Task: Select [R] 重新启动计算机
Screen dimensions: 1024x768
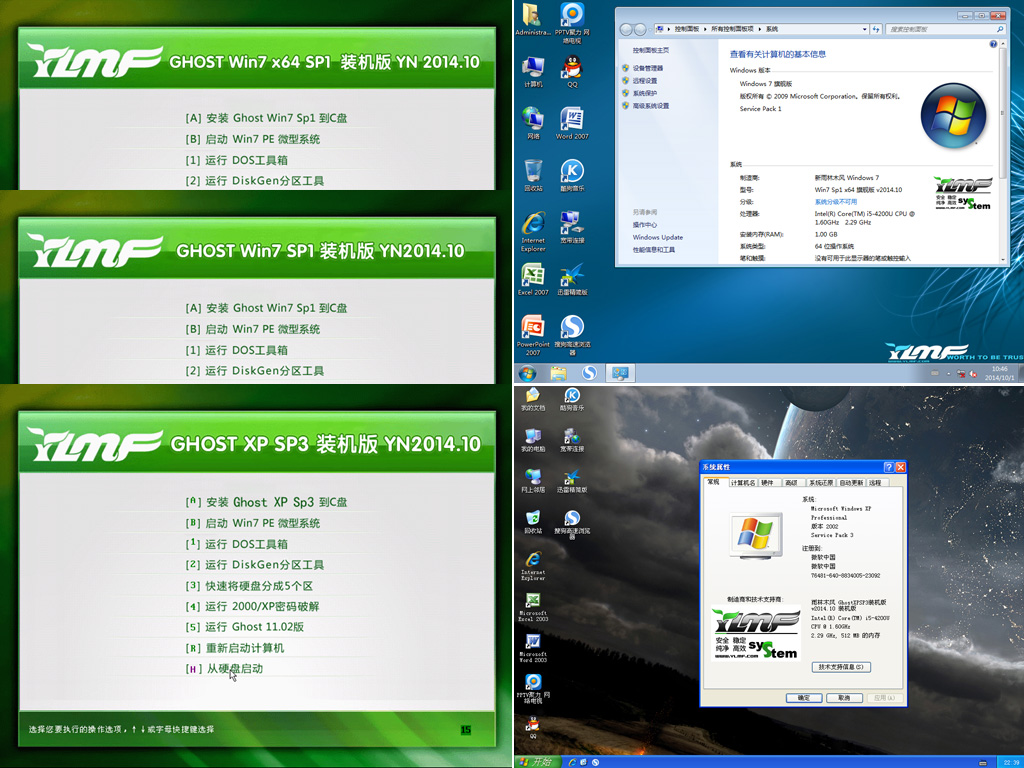Action: pyautogui.click(x=235, y=648)
